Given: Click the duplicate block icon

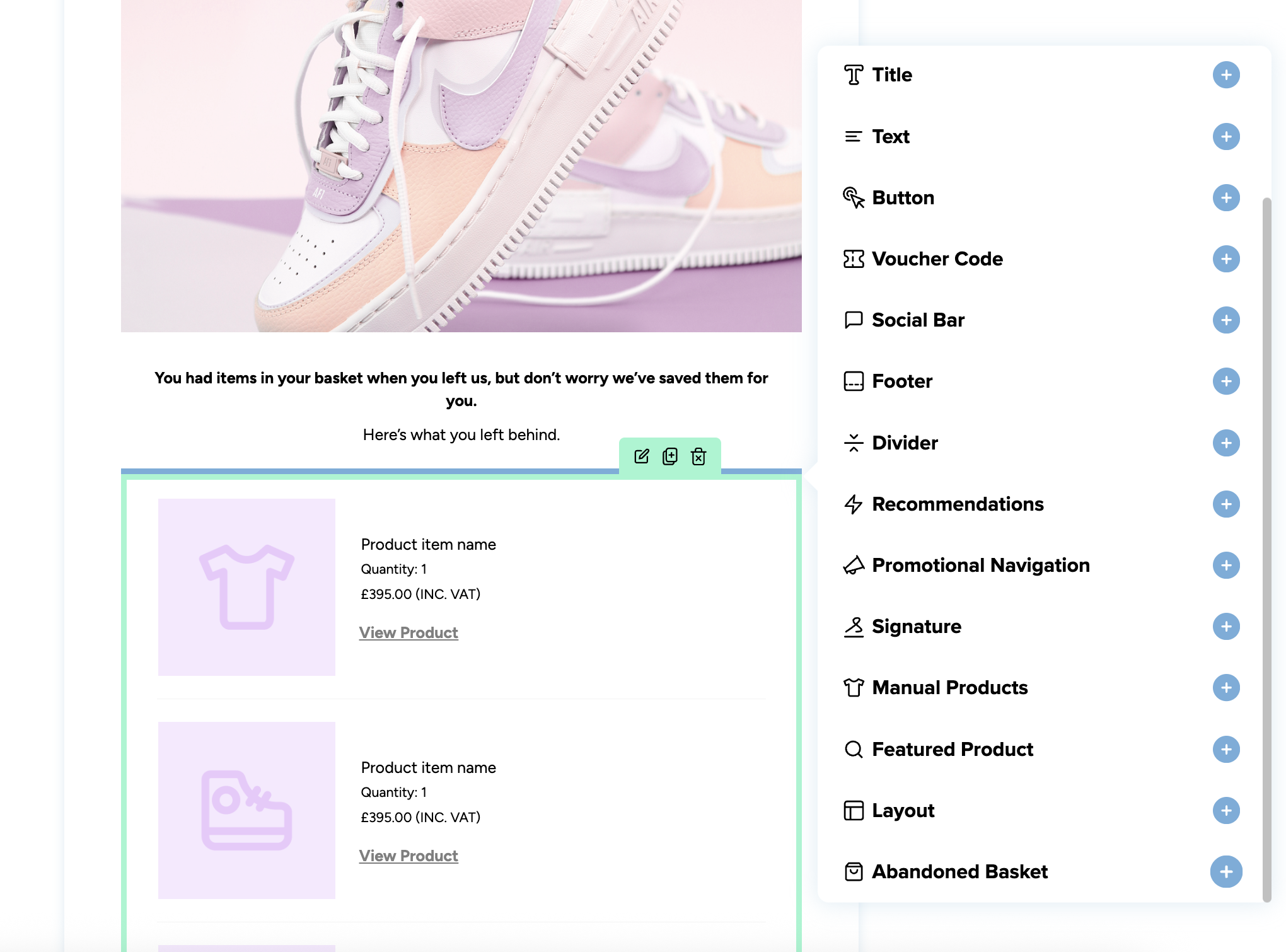Looking at the screenshot, I should point(670,456).
